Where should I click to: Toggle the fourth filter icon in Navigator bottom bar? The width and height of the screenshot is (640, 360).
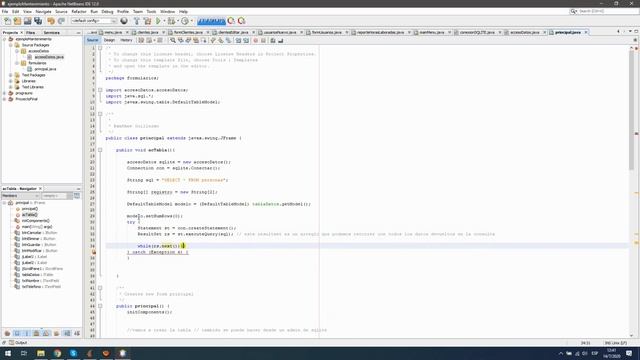point(36,333)
